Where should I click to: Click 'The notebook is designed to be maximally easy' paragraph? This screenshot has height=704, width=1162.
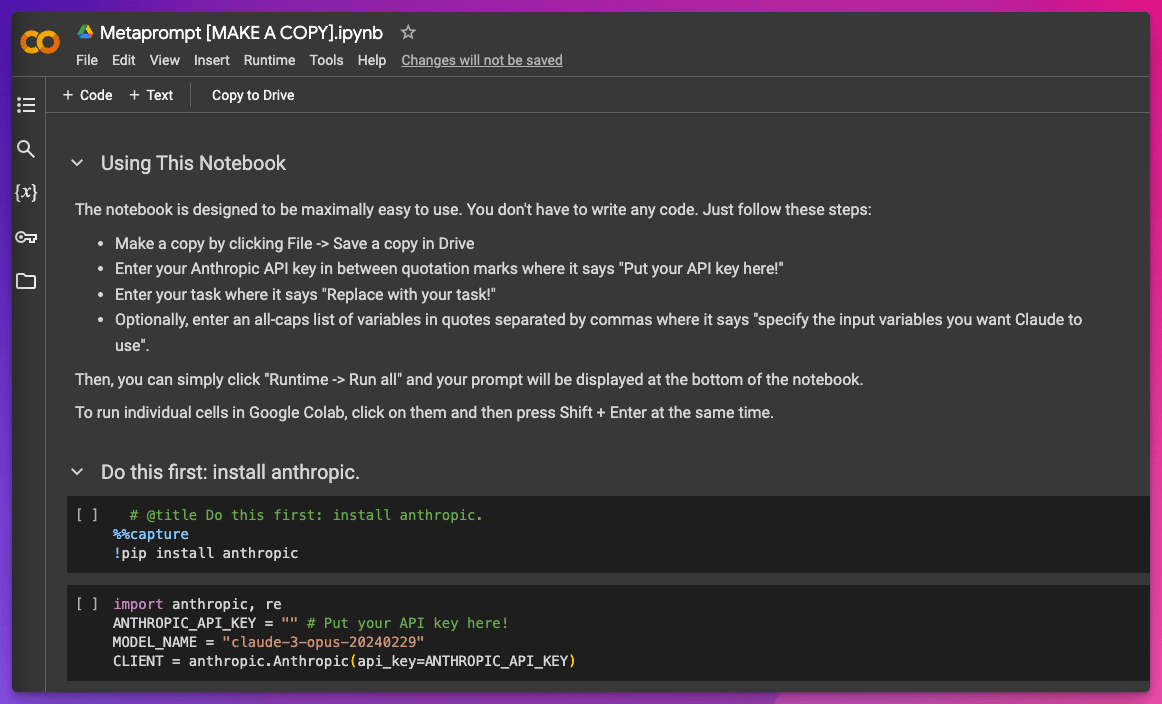pos(473,210)
